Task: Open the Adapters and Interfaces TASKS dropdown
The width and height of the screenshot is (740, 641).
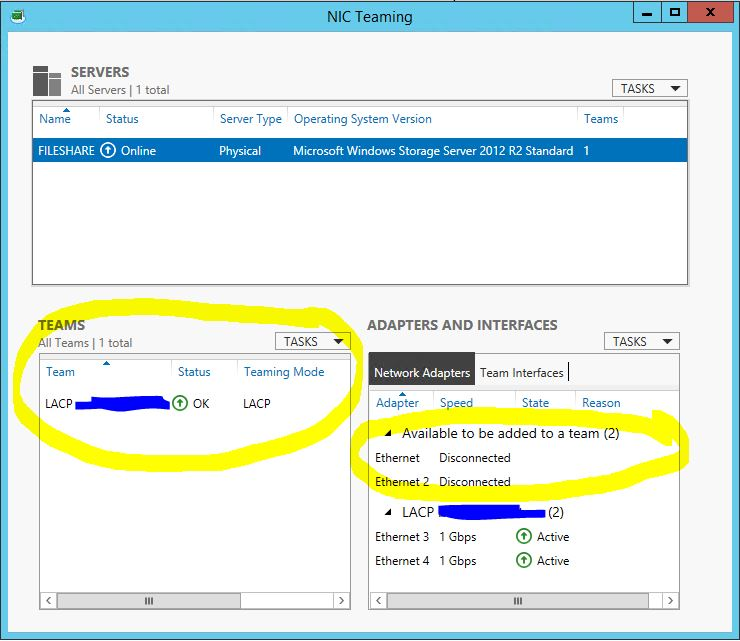Action: point(641,341)
